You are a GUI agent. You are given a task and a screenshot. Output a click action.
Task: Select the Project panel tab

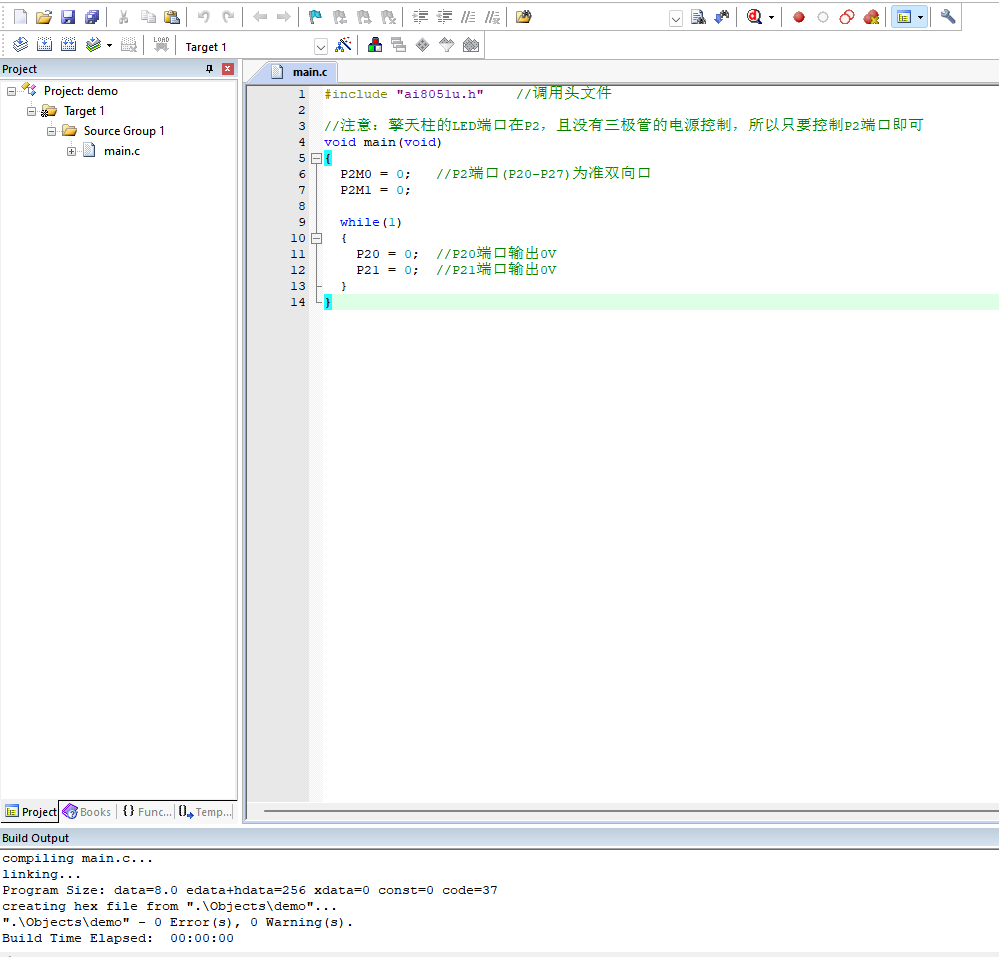tap(31, 812)
